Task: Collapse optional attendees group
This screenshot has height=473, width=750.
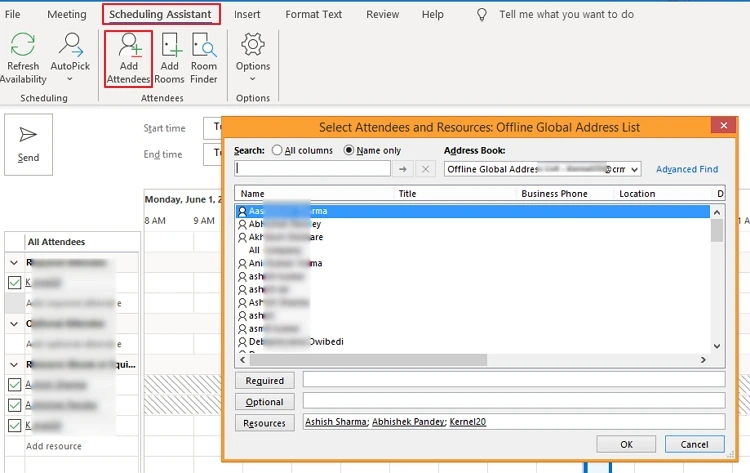Action: pos(14,324)
